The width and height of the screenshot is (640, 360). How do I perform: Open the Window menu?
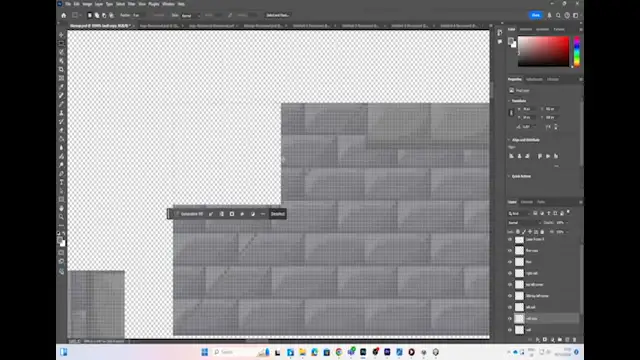[x=168, y=4]
